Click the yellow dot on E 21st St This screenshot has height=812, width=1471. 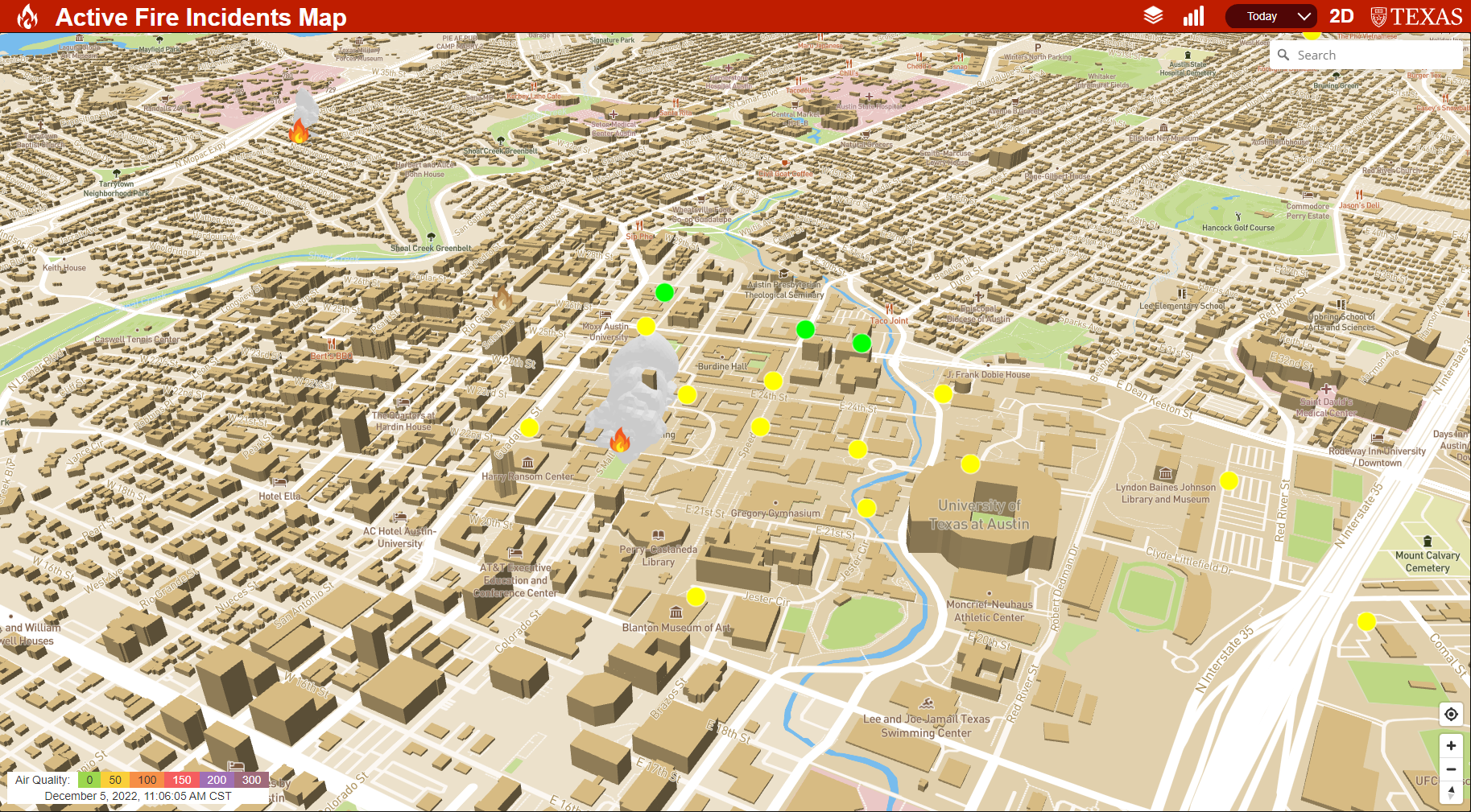point(866,508)
